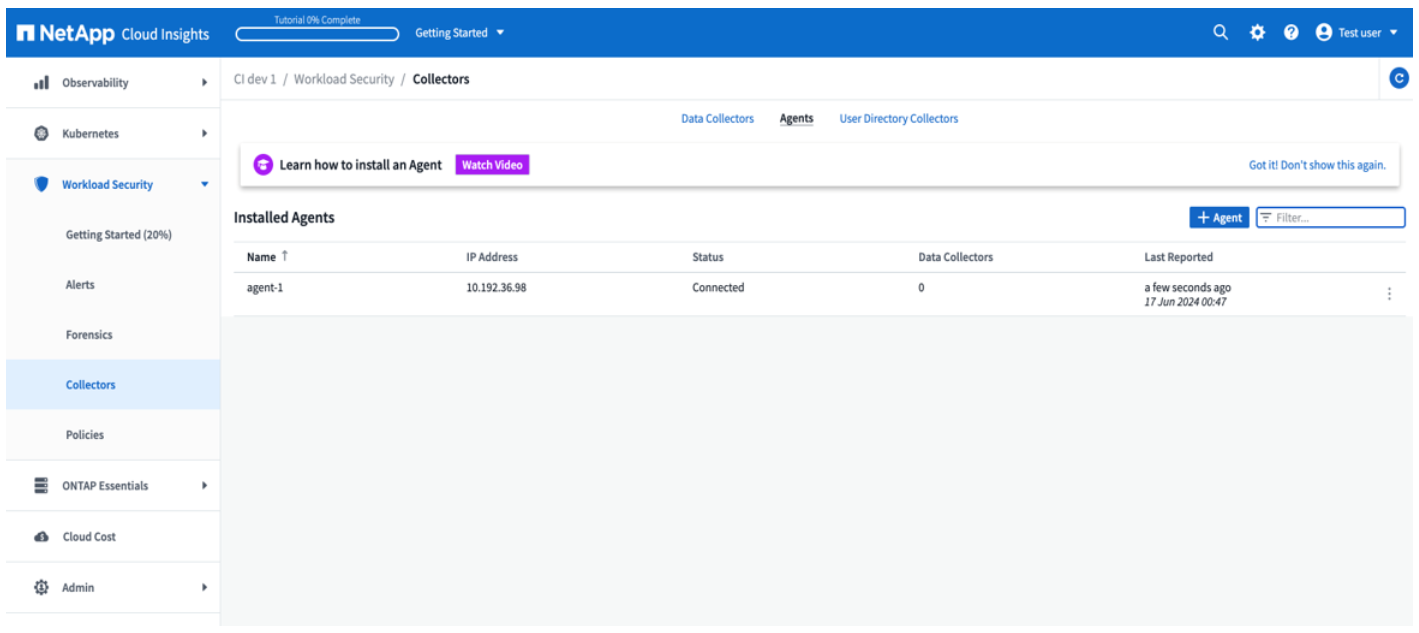Open settings via the gear icon
Screen dimensions: 1419x633
pos(1257,32)
